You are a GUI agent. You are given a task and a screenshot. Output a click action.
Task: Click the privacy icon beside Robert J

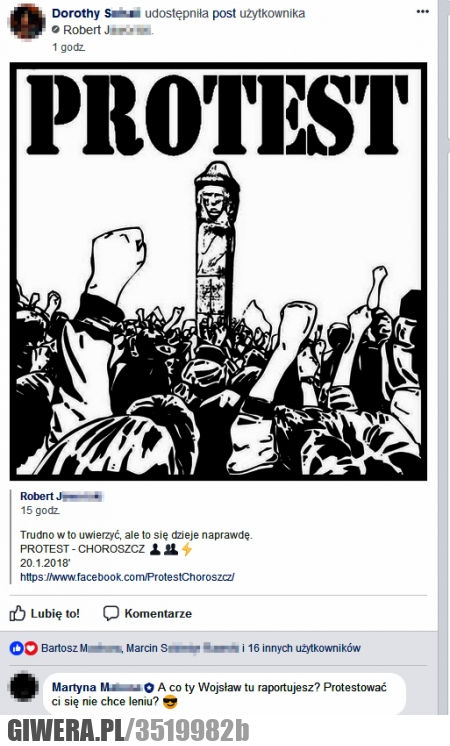coord(56,30)
